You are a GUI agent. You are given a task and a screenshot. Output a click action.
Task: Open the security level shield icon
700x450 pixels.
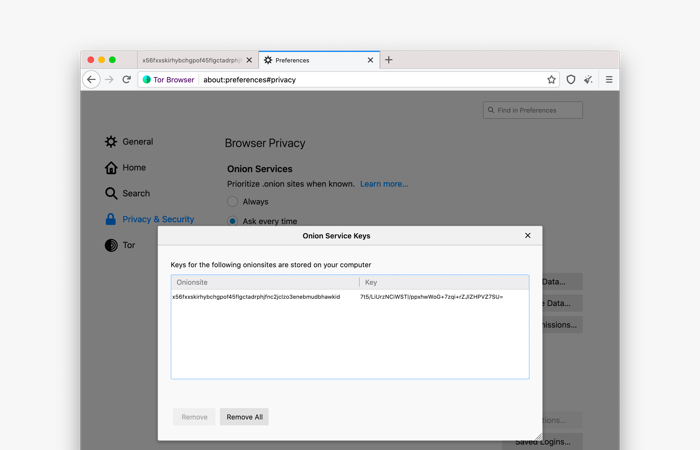pos(571,80)
